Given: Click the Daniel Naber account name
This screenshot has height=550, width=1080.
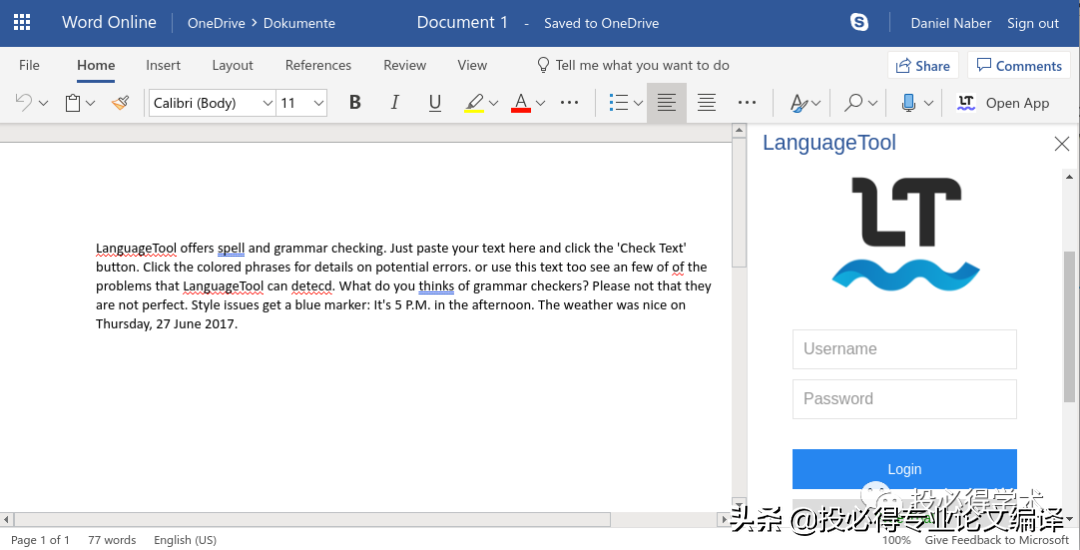Looking at the screenshot, I should (951, 23).
